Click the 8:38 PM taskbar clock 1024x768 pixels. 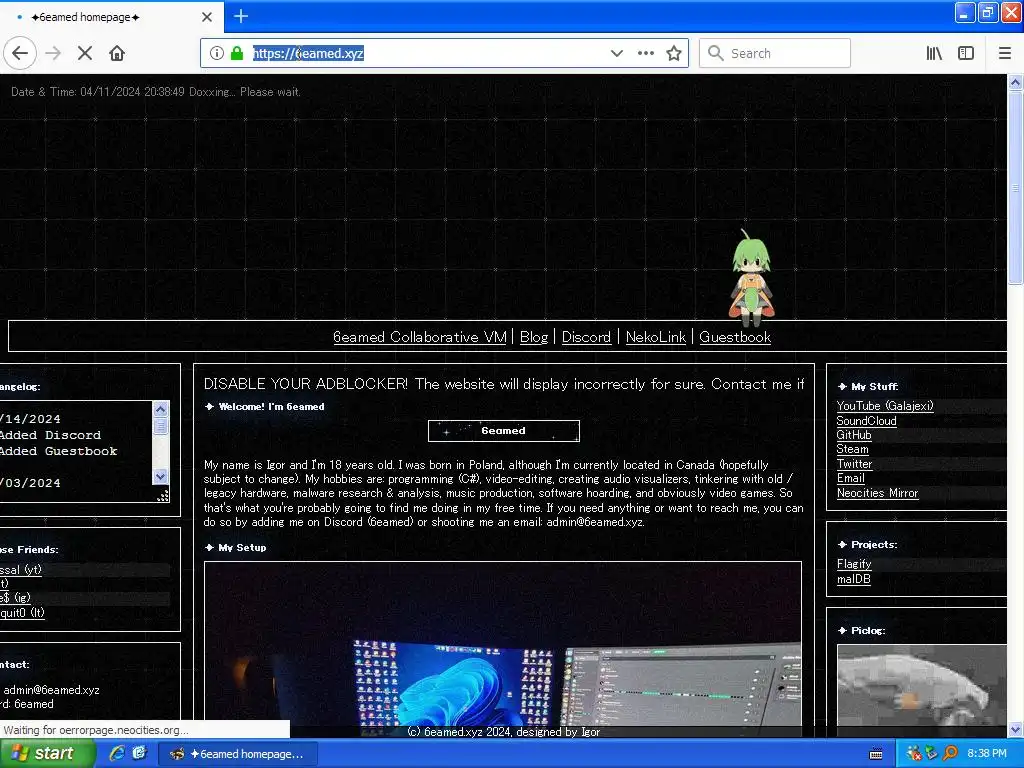click(x=987, y=754)
